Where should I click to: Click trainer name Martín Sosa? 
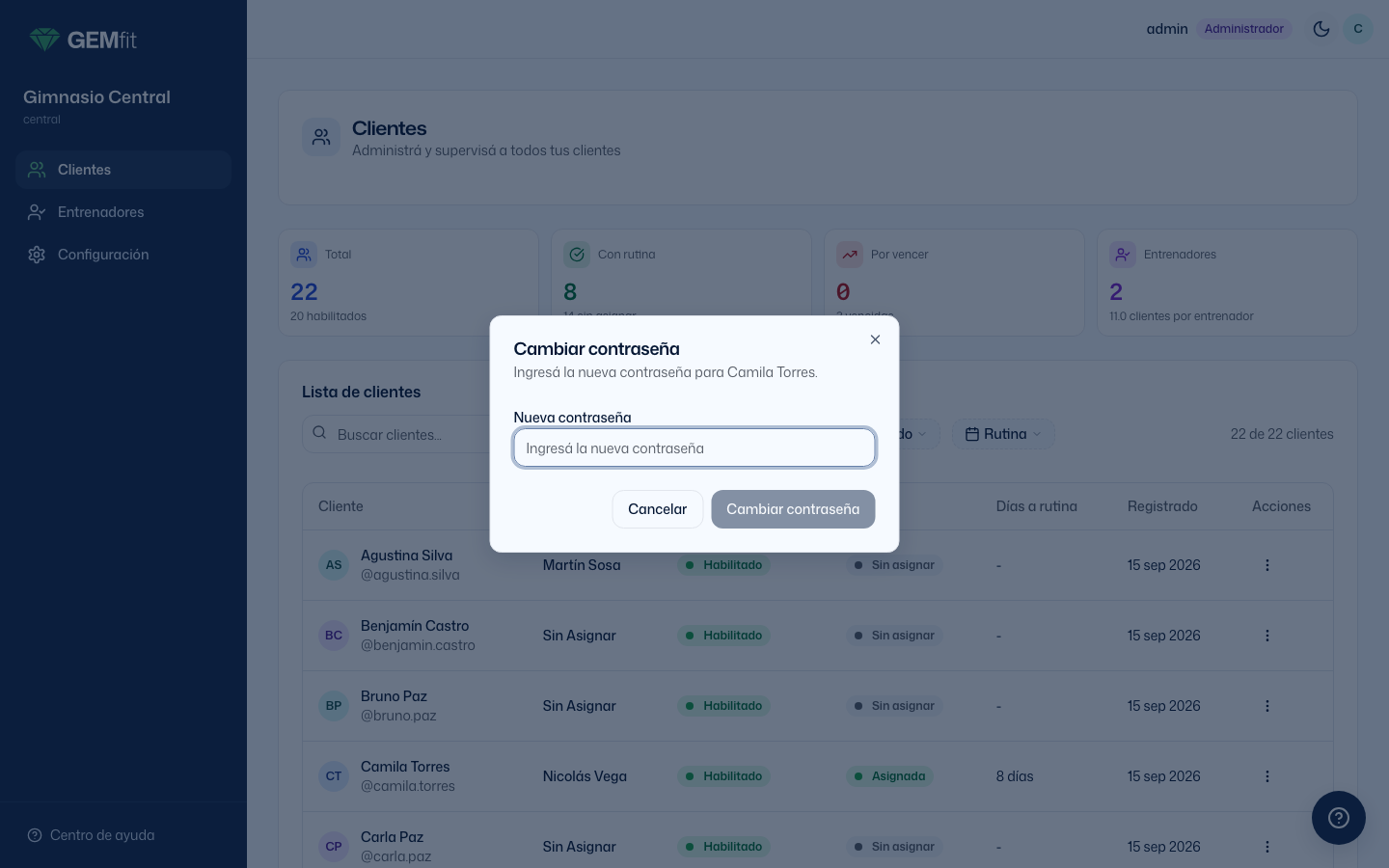(582, 565)
